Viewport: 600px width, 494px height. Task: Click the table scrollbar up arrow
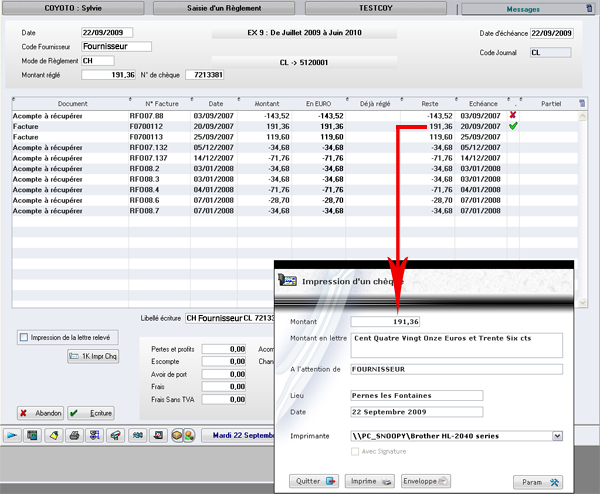582,116
